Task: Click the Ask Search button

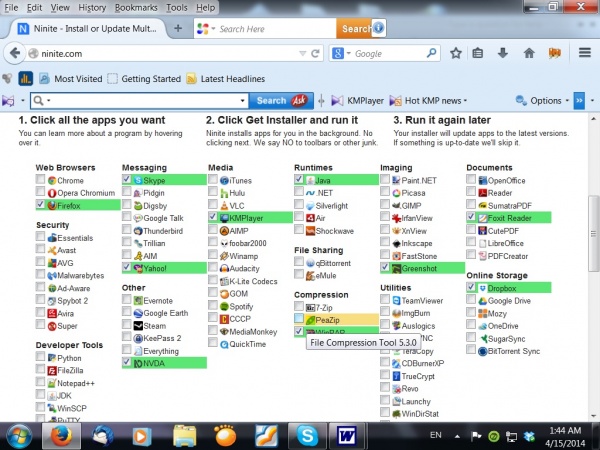Action: point(281,101)
